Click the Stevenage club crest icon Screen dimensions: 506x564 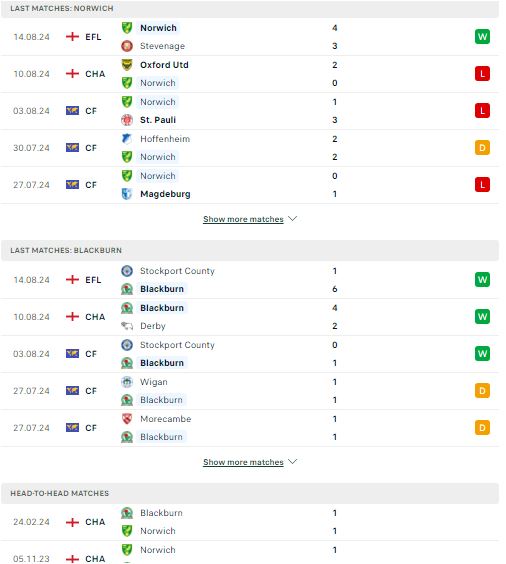(127, 46)
